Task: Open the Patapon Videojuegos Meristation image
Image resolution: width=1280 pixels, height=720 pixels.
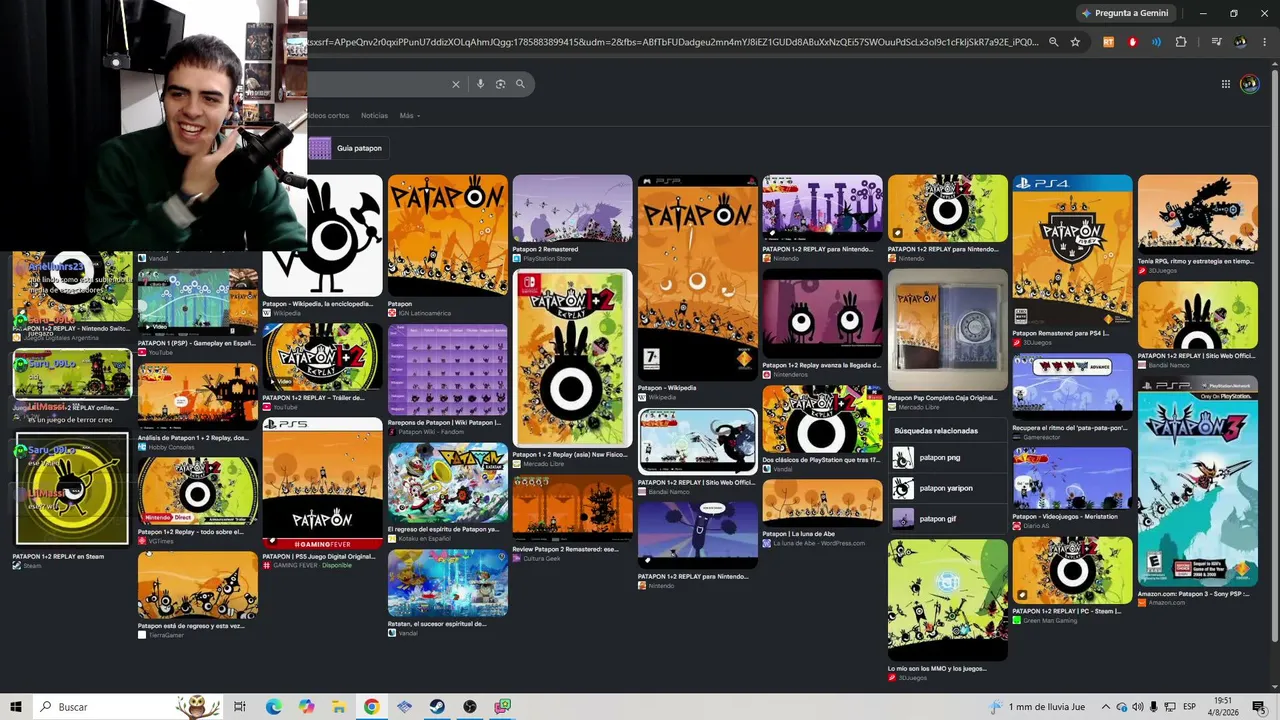Action: pos(1072,479)
